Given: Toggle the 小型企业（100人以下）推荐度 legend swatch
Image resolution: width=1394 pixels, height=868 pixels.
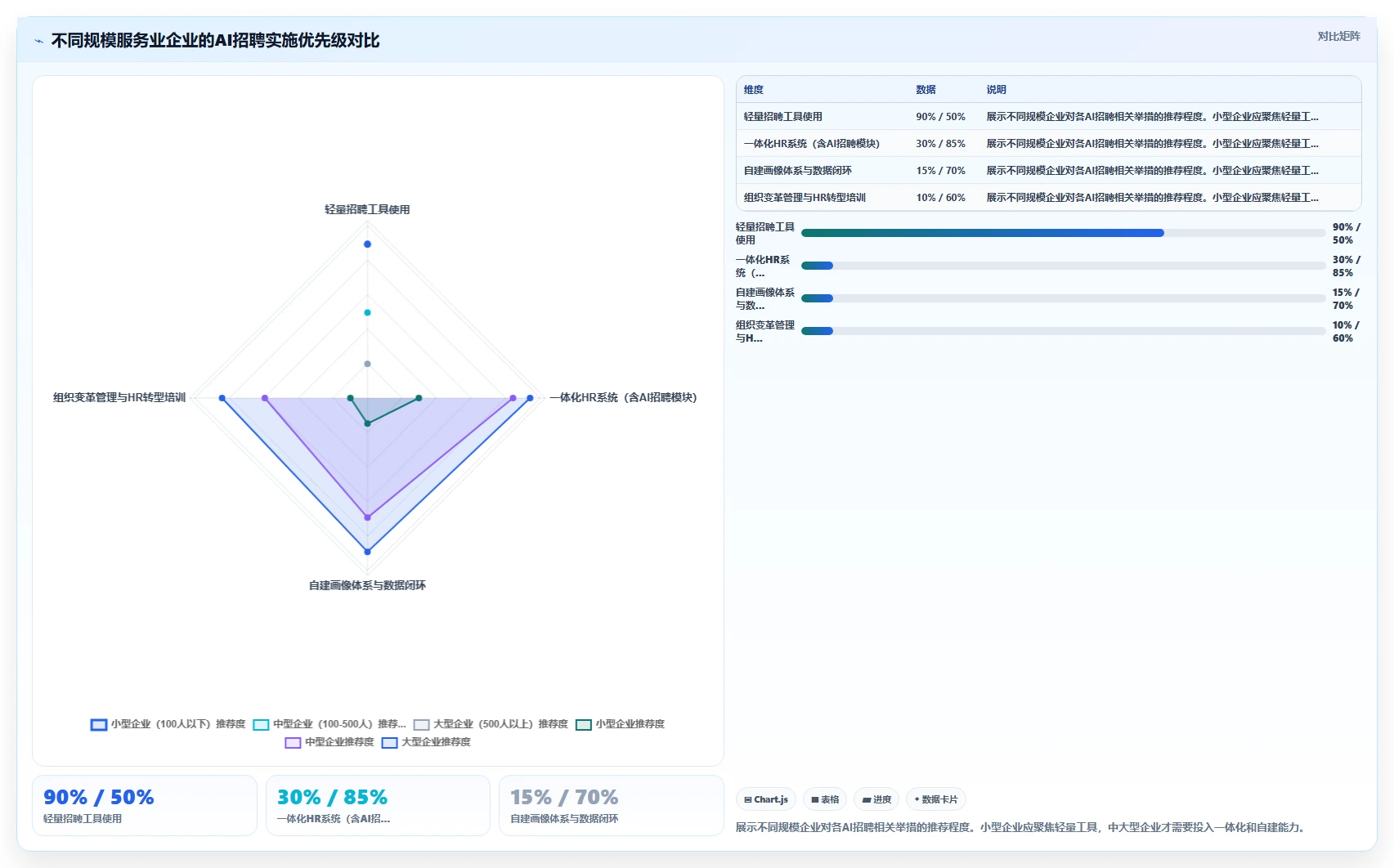Looking at the screenshot, I should tap(99, 725).
